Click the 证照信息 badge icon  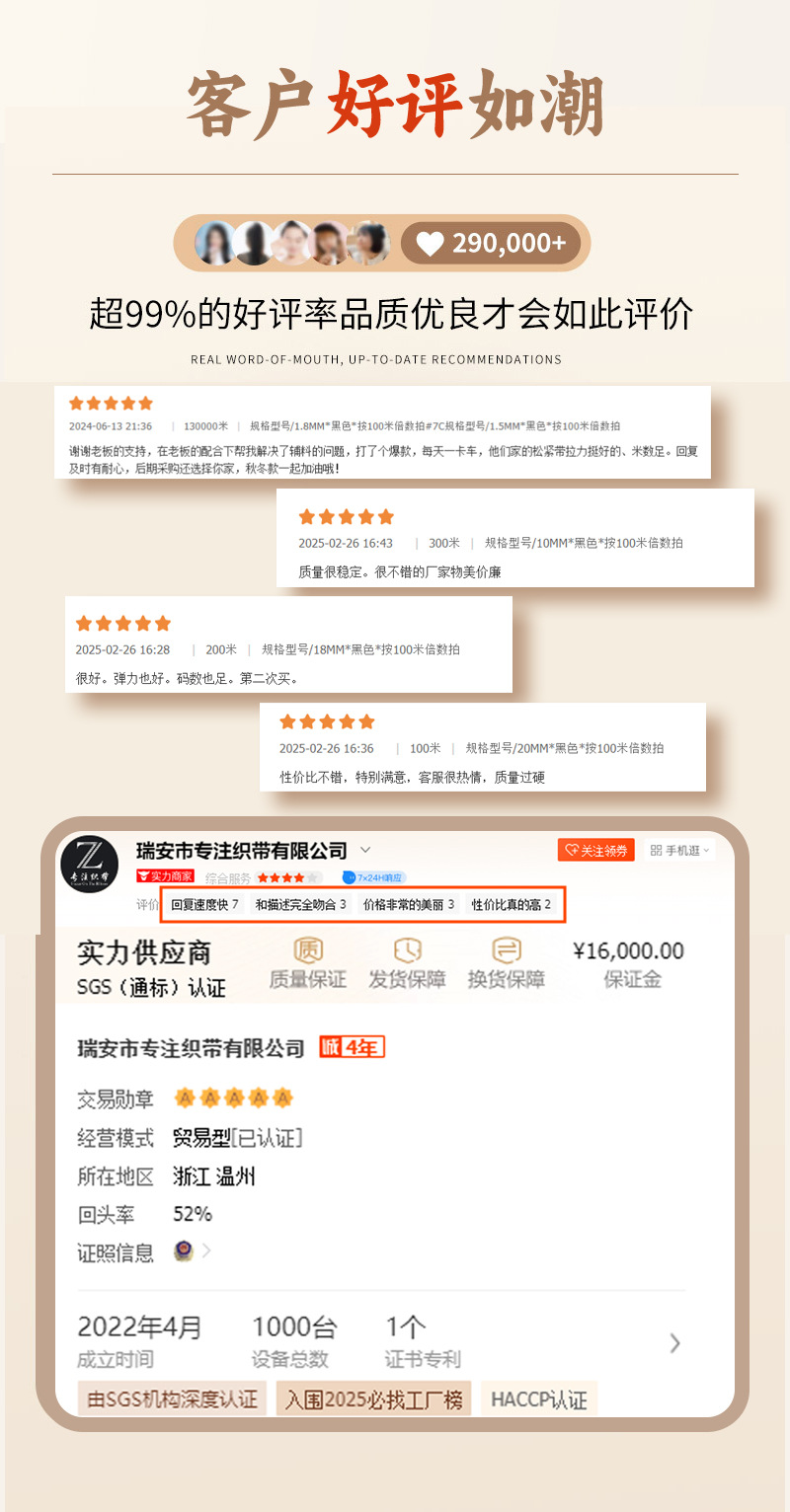183,1250
